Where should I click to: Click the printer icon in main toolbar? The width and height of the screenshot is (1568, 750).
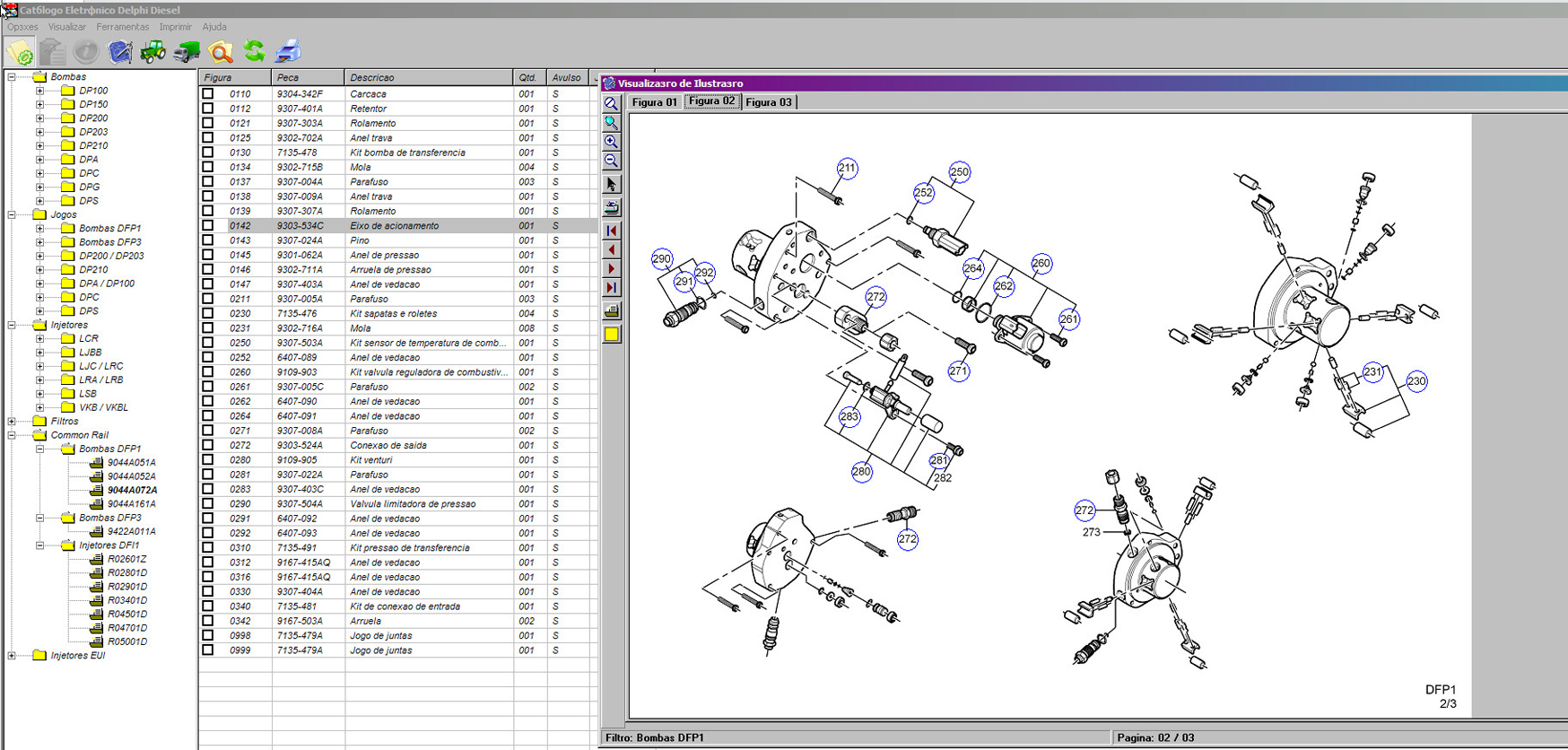tap(288, 52)
